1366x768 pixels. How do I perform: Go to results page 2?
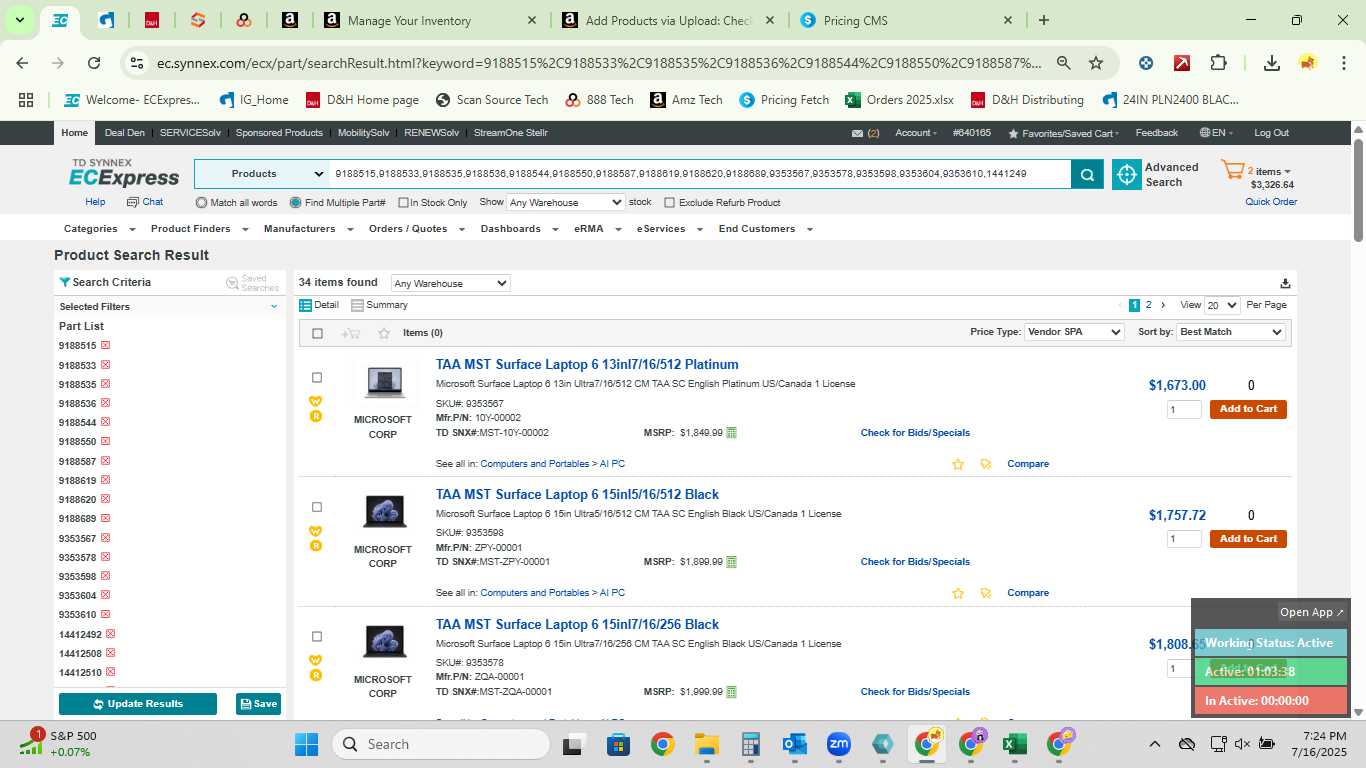tap(1148, 305)
